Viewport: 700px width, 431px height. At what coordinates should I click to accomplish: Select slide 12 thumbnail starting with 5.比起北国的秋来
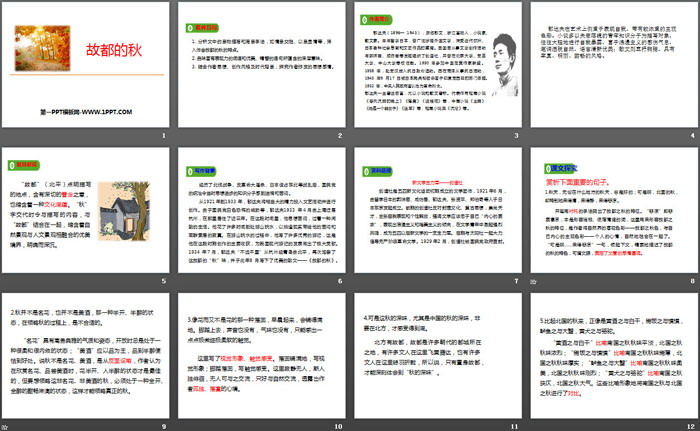tap(614, 356)
